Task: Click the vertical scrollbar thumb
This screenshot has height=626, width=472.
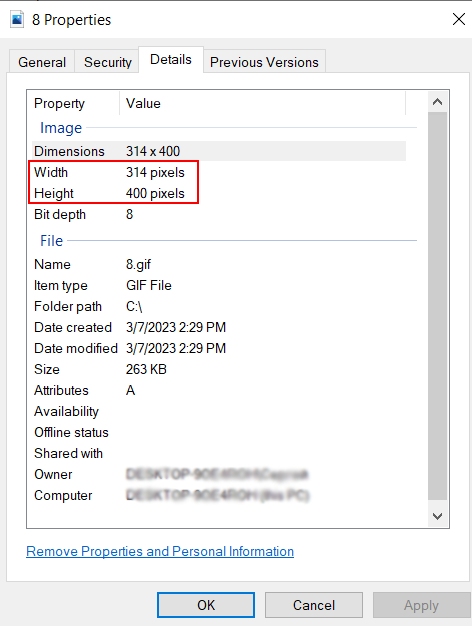Action: (x=437, y=306)
